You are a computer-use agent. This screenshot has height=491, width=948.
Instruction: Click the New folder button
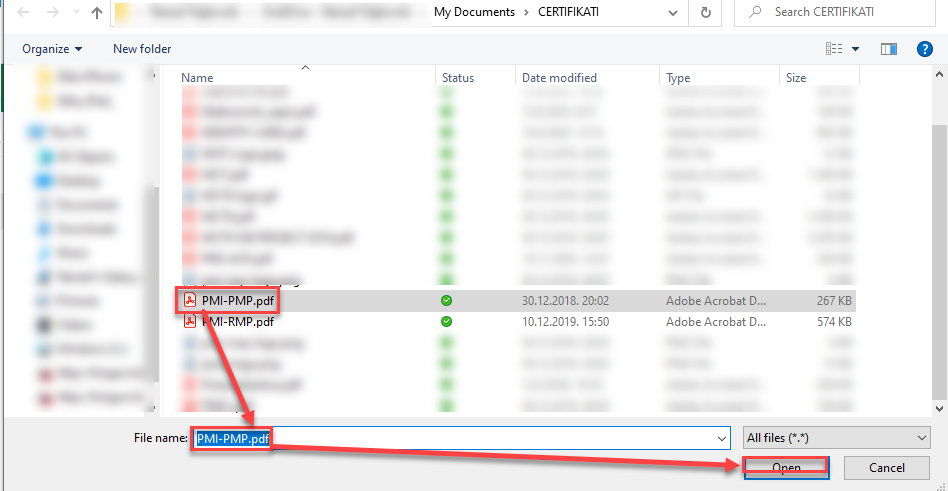[142, 49]
